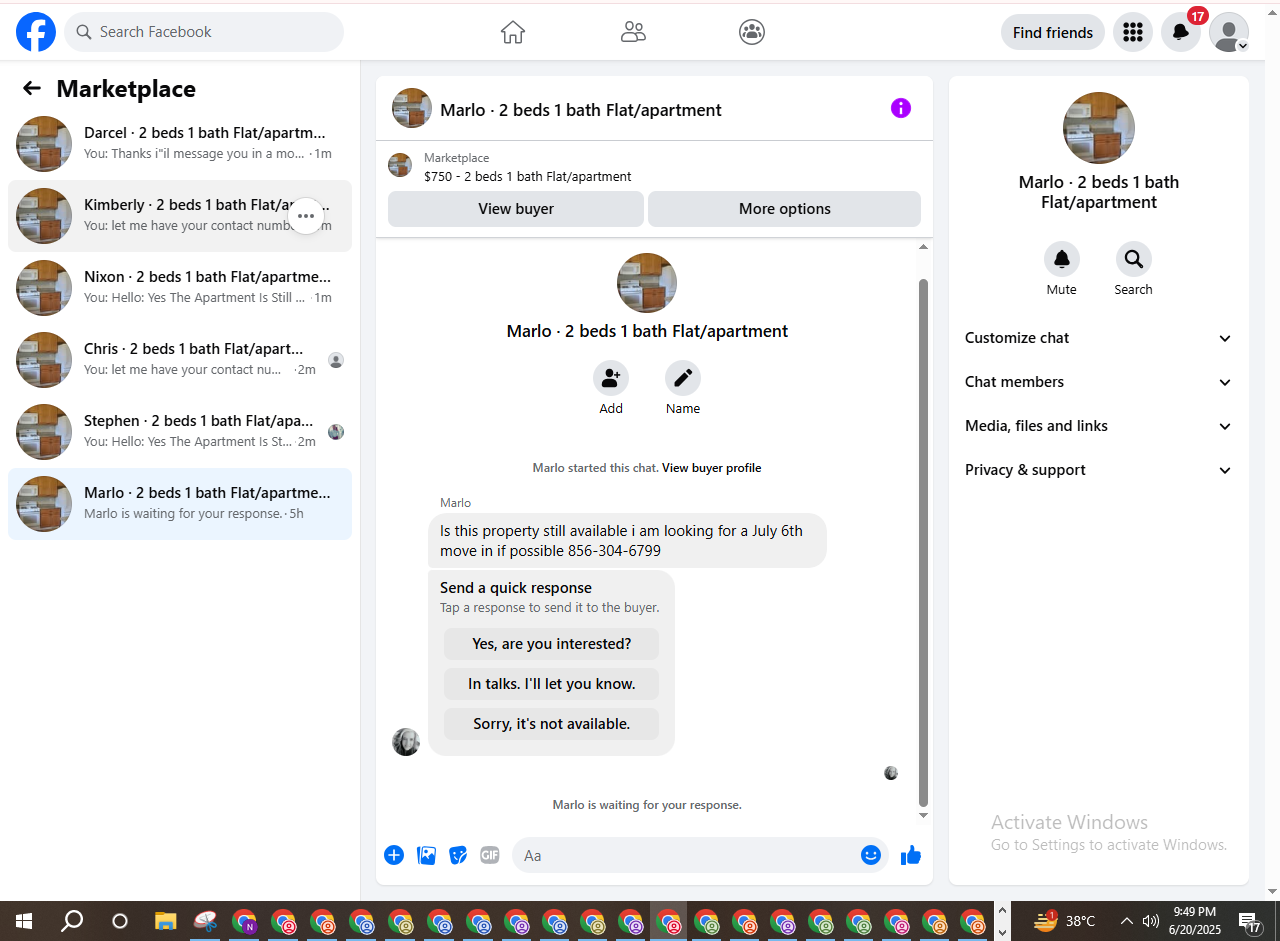Viewport: 1280px width, 941px height.
Task: Click the back arrow beside Marketplace
Action: coord(32,88)
